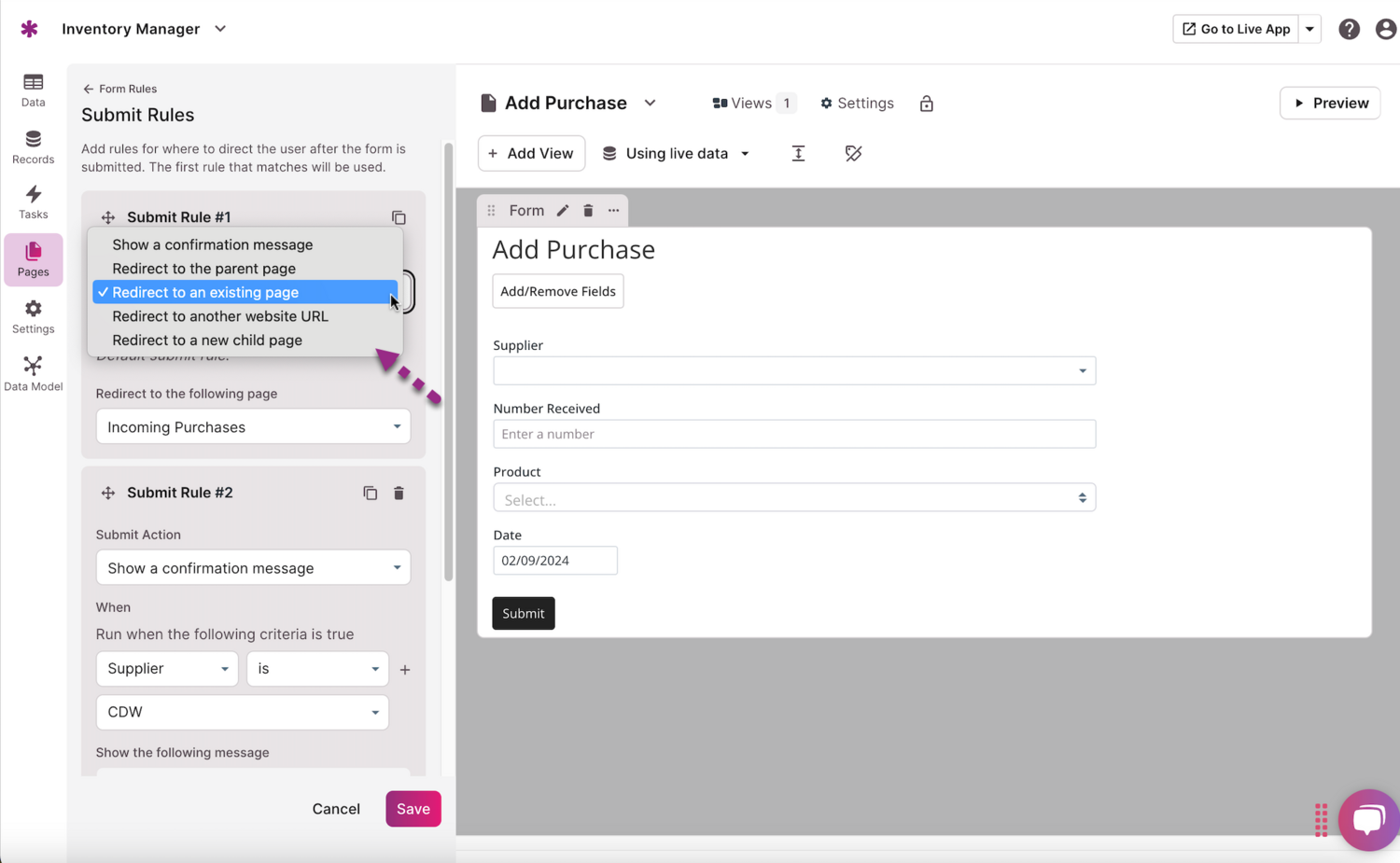Click the 'Submit Rule #2' heading text
This screenshot has height=863, width=1400.
(180, 493)
